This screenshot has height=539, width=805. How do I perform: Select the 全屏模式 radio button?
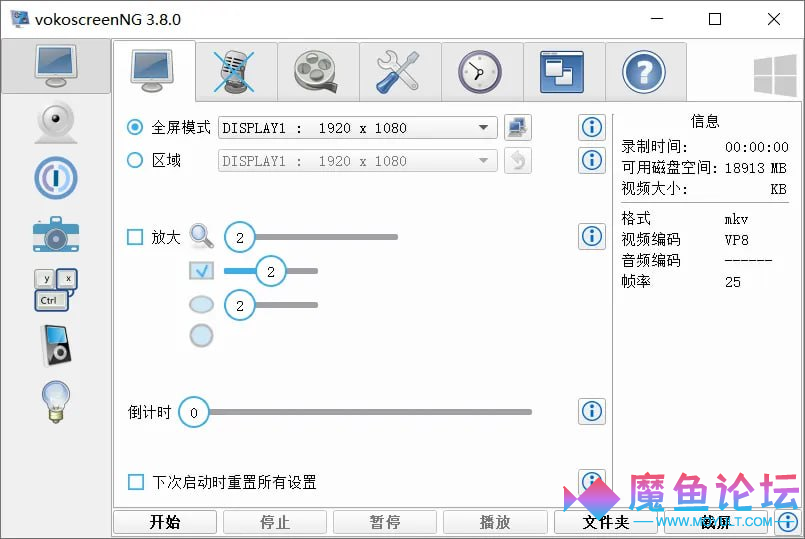(135, 127)
